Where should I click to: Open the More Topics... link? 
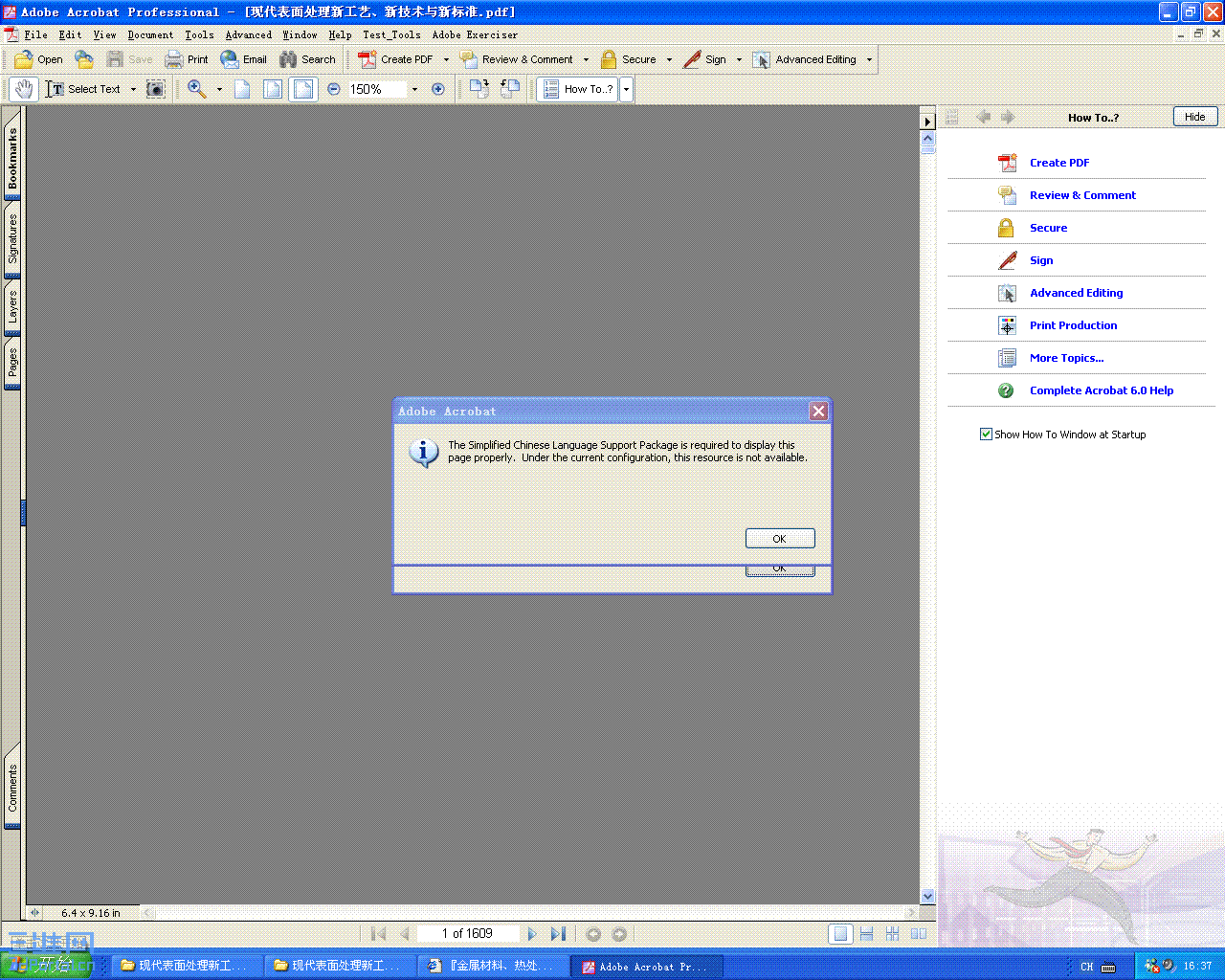coord(1066,358)
